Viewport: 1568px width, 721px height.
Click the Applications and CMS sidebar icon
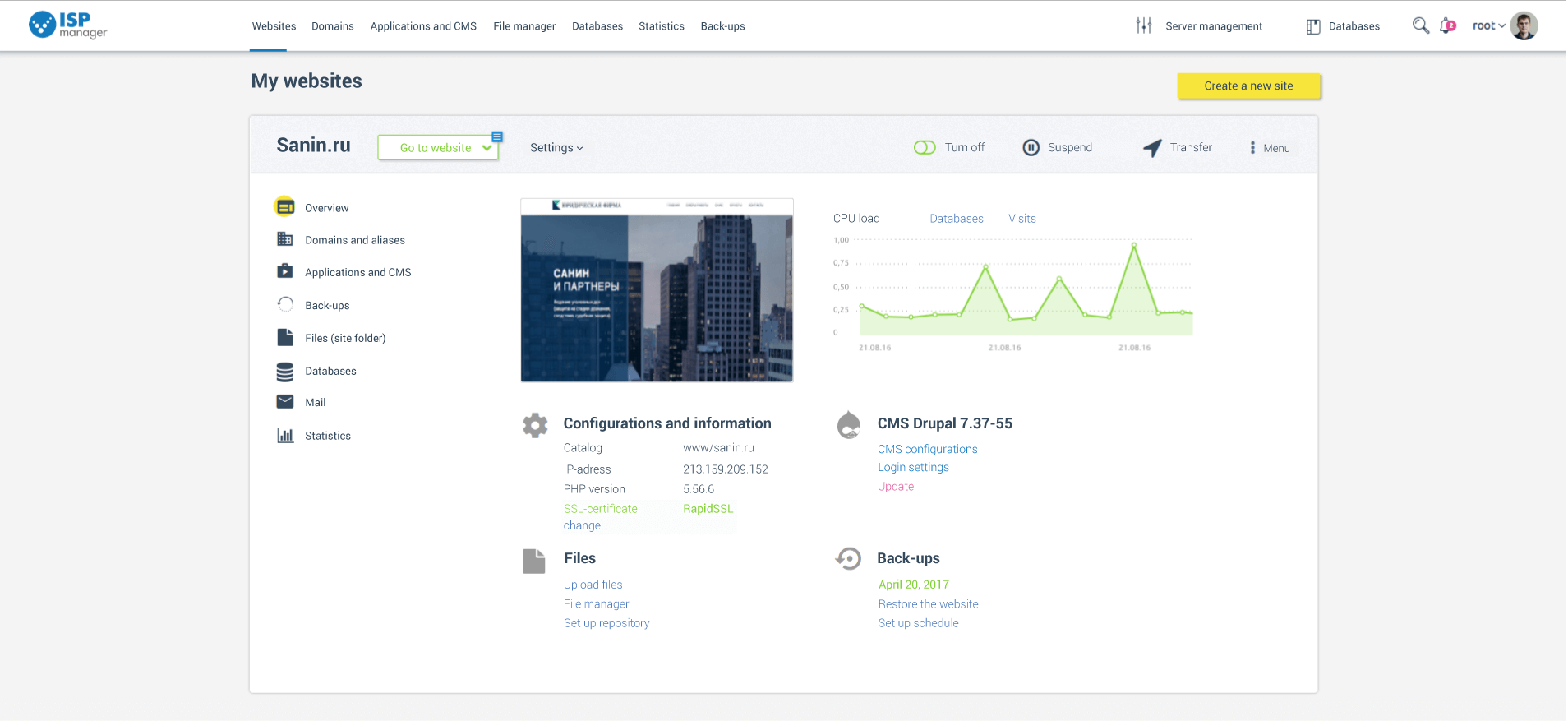coord(285,271)
